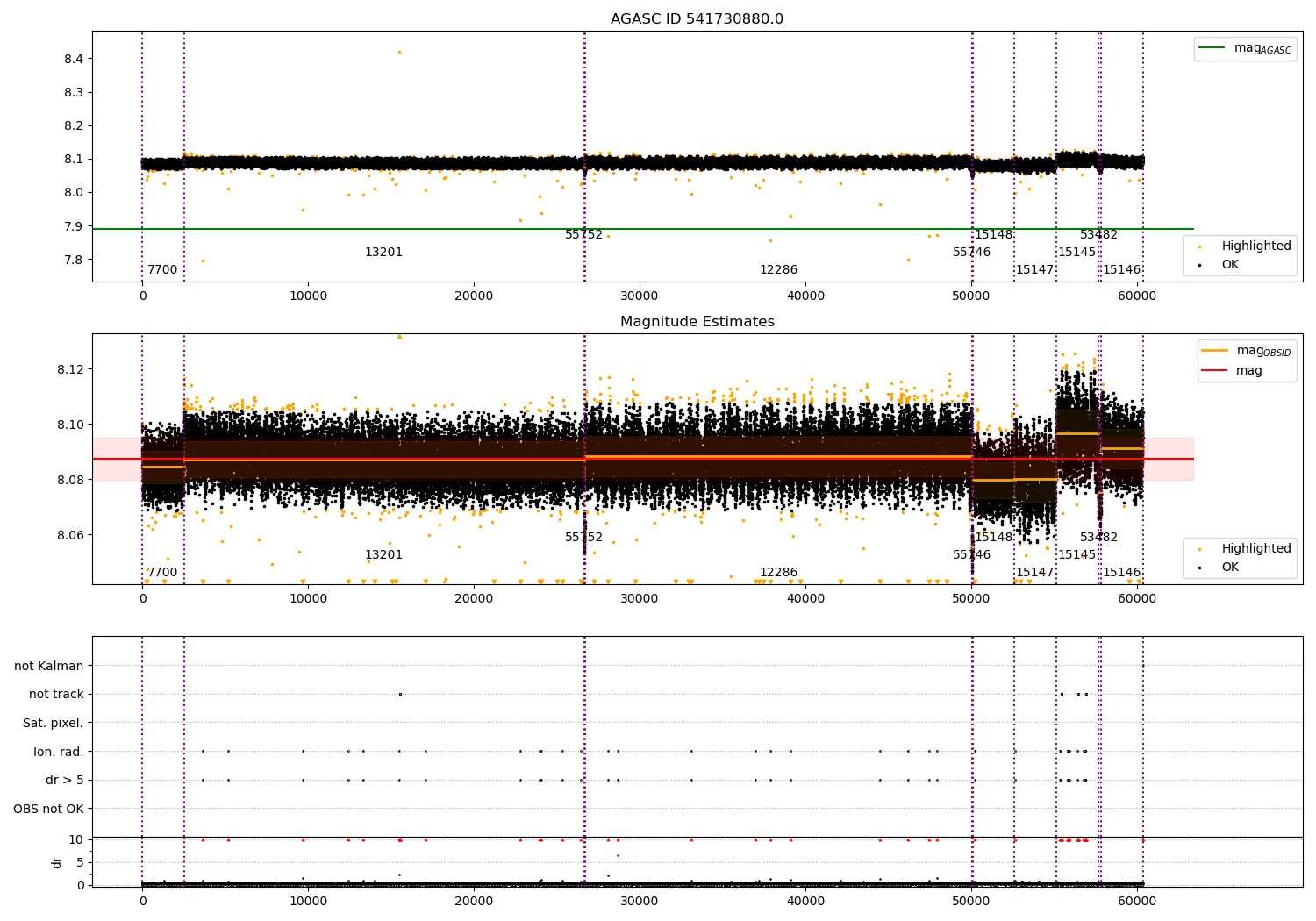Screen dimensions: 1316x921
Task: Click OBSID label 7700 in Magnitude Estimates plot
Action: point(162,573)
